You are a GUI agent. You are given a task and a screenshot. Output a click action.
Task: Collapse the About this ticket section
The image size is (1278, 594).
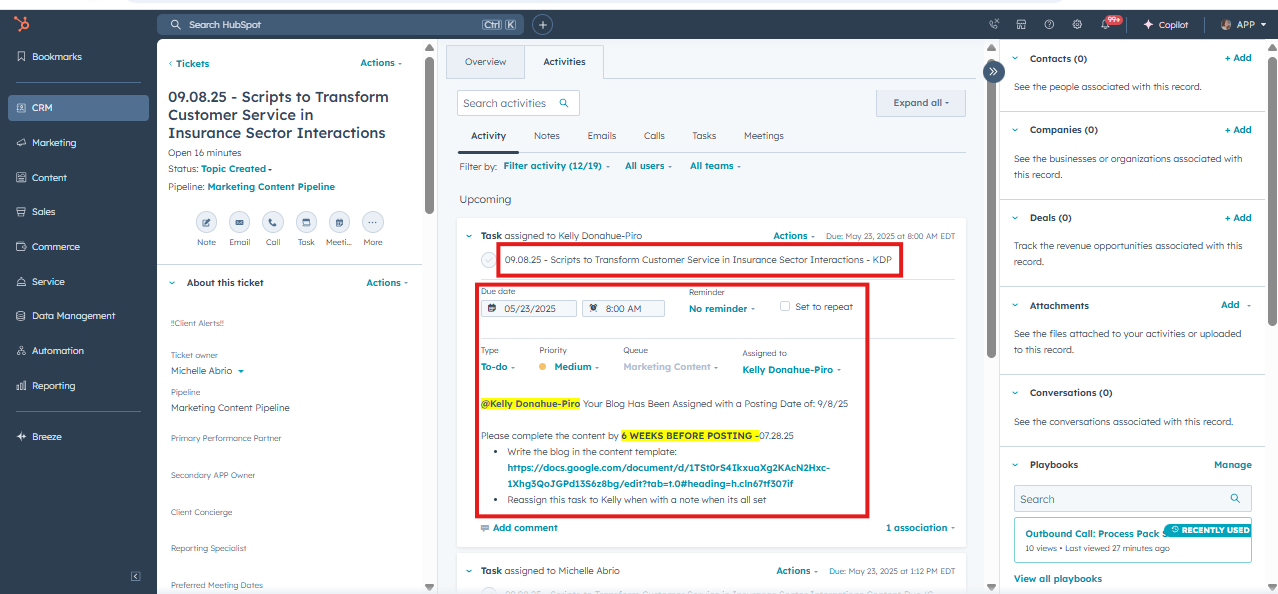coord(171,283)
